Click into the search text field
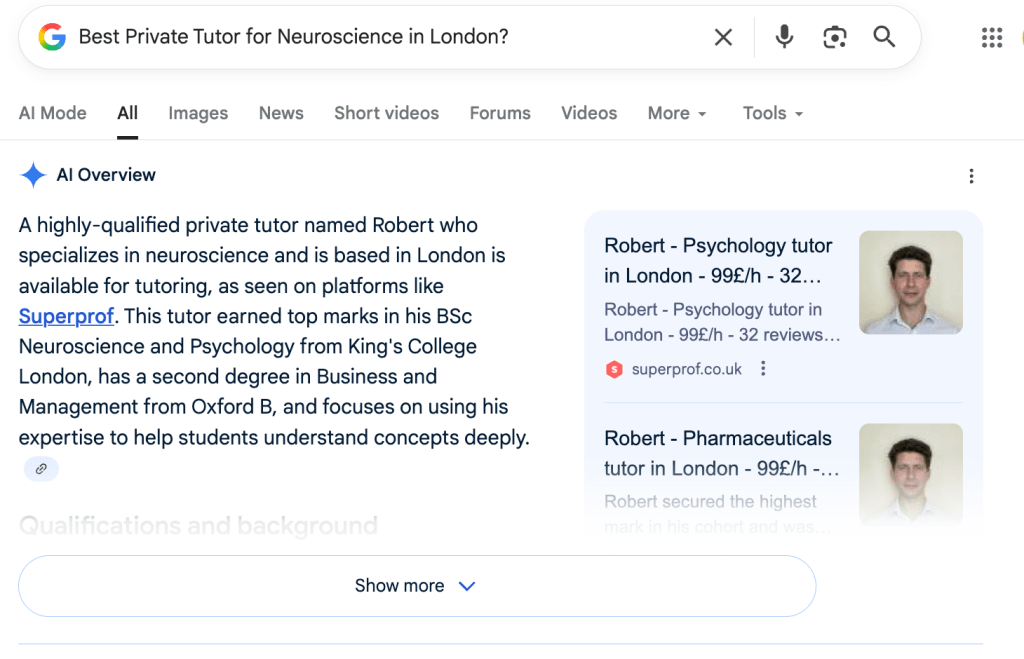Image resolution: width=1024 pixels, height=659 pixels. pyautogui.click(x=380, y=37)
